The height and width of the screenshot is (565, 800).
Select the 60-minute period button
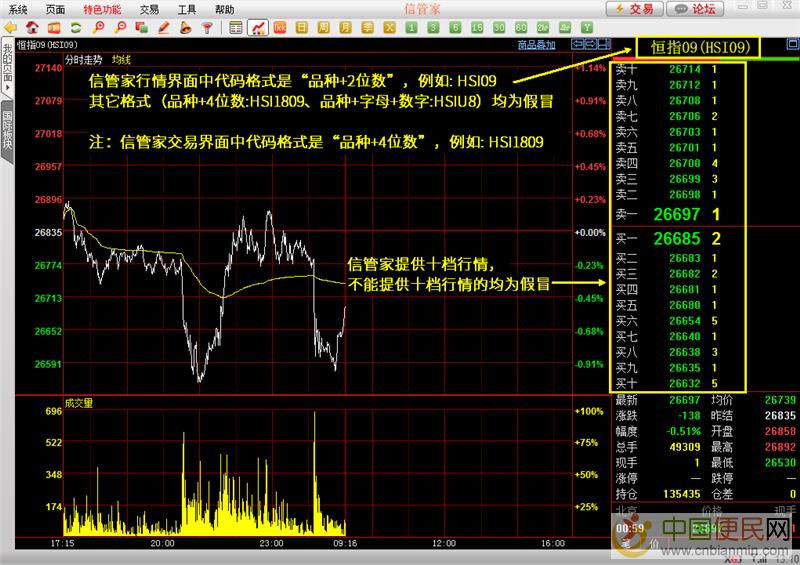[521, 27]
